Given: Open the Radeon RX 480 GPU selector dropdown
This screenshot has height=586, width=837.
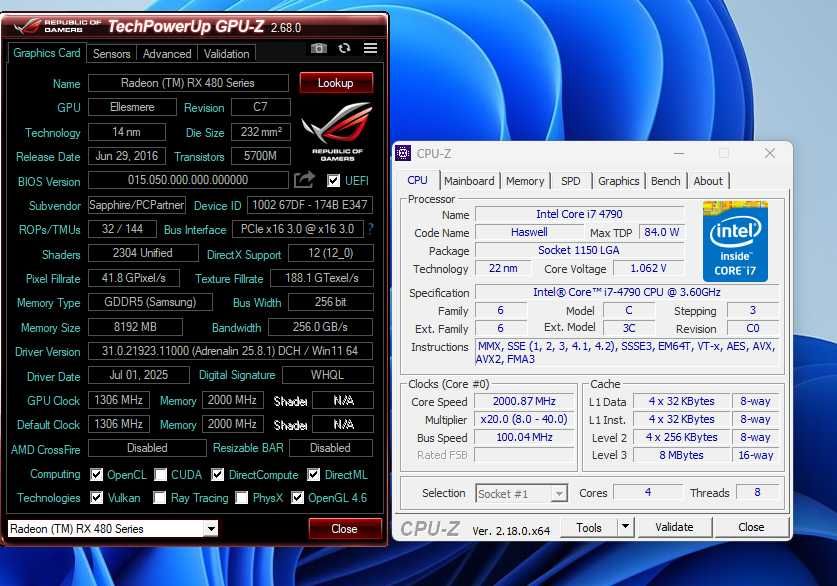Looking at the screenshot, I should (211, 529).
